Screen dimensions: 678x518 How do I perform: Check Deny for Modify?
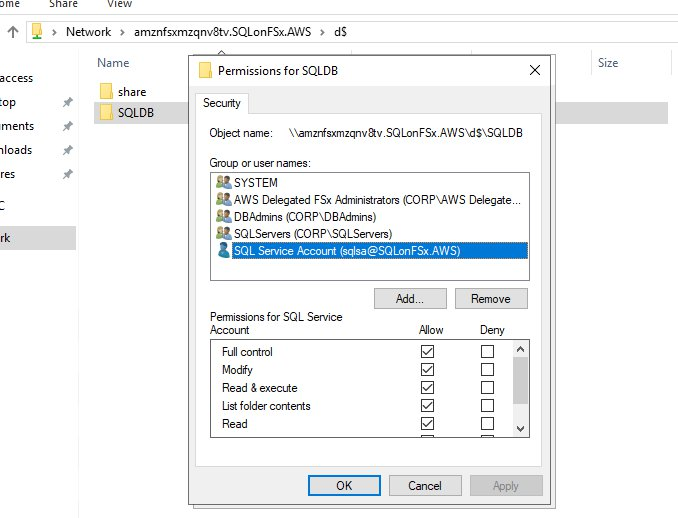tap(487, 370)
